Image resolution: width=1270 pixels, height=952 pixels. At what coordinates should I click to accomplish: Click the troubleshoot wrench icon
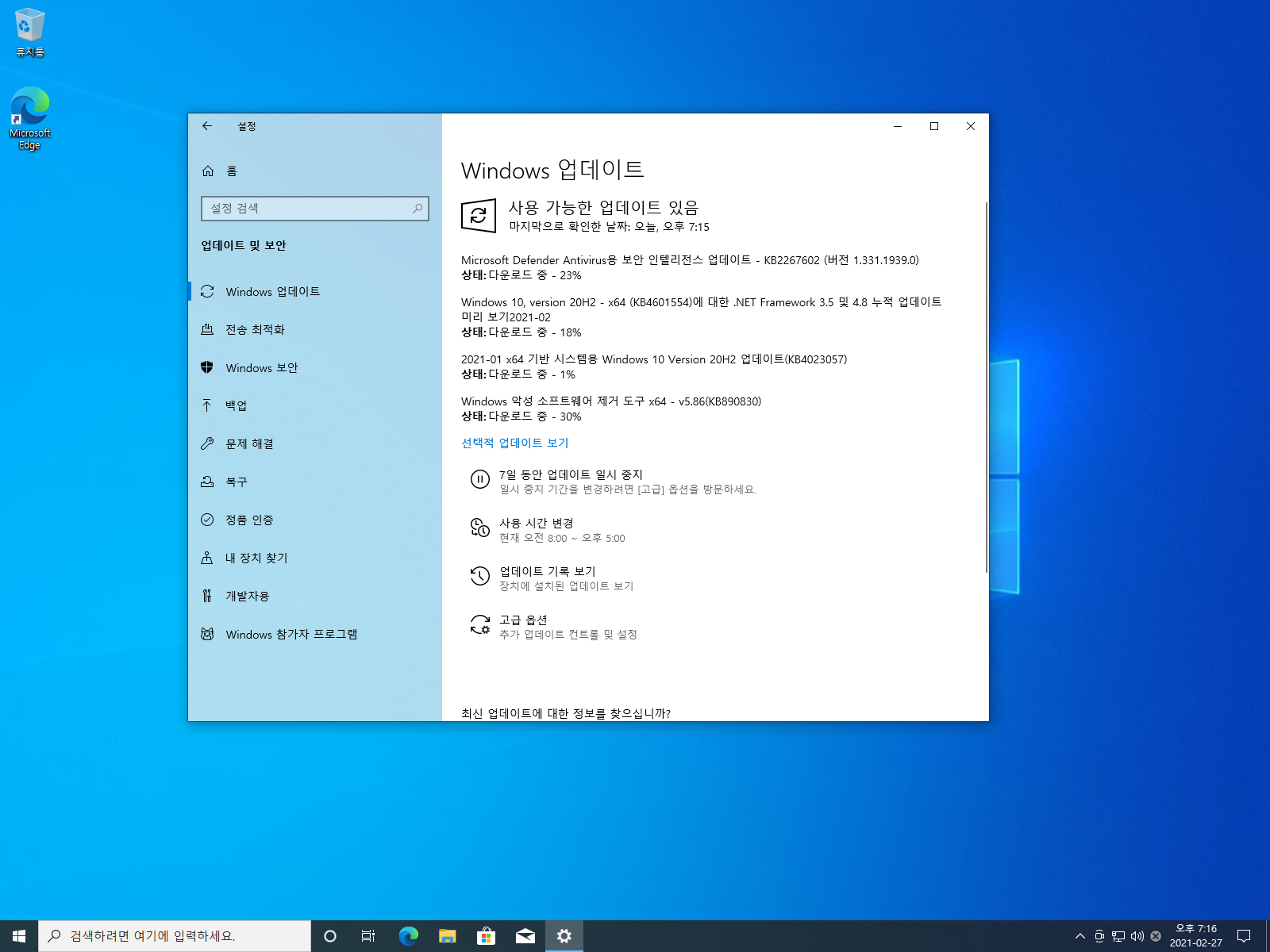click(207, 443)
